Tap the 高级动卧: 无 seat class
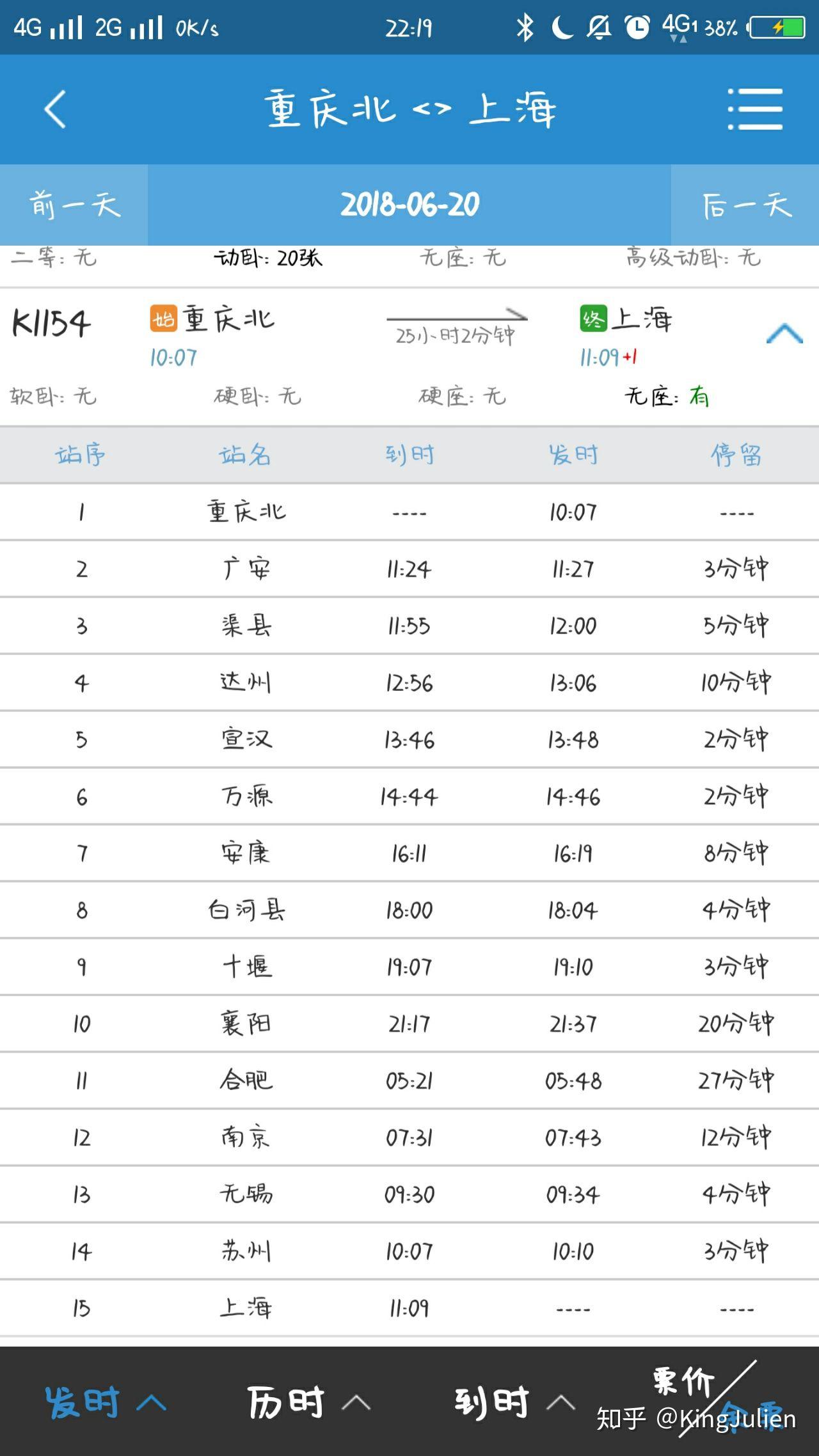This screenshot has width=819, height=1456. pos(694,258)
